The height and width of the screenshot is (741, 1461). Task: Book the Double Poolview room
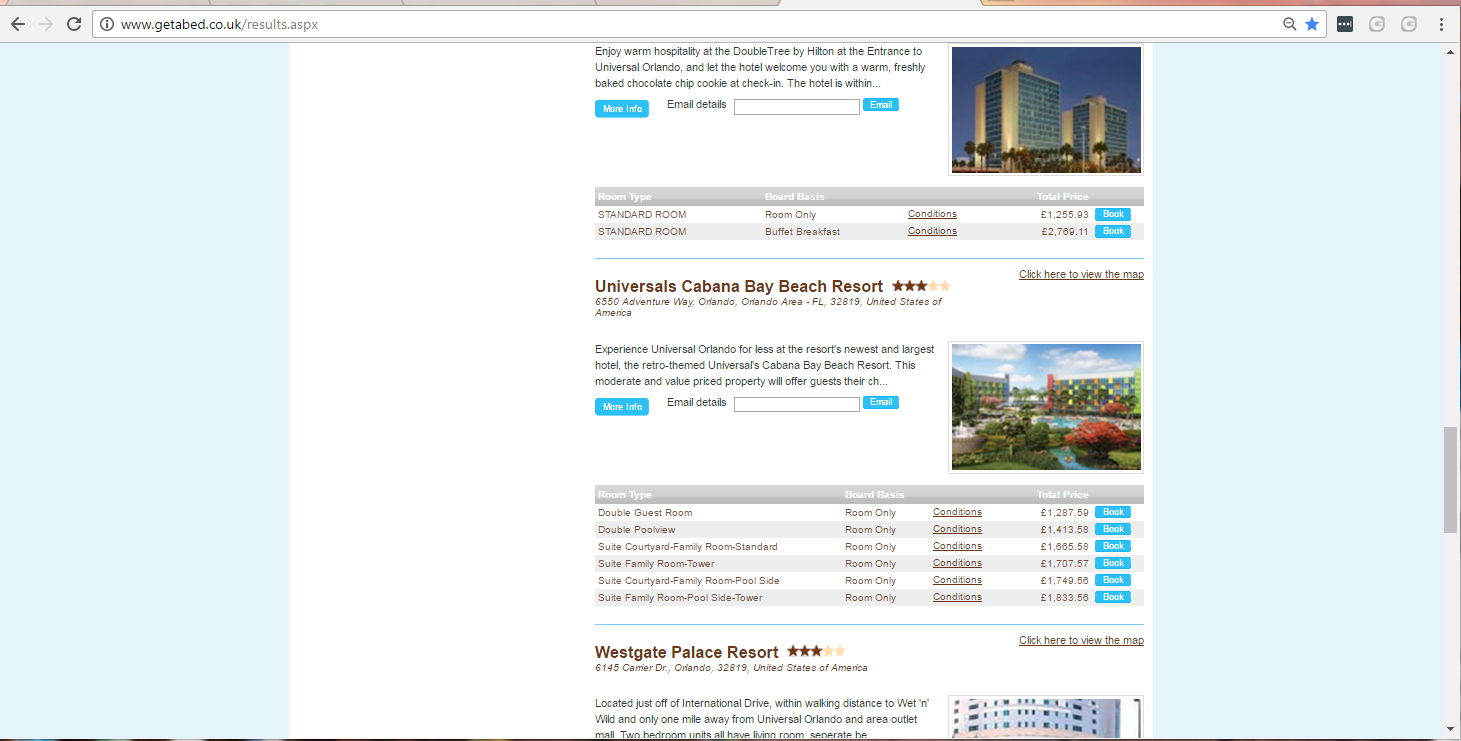click(1113, 529)
